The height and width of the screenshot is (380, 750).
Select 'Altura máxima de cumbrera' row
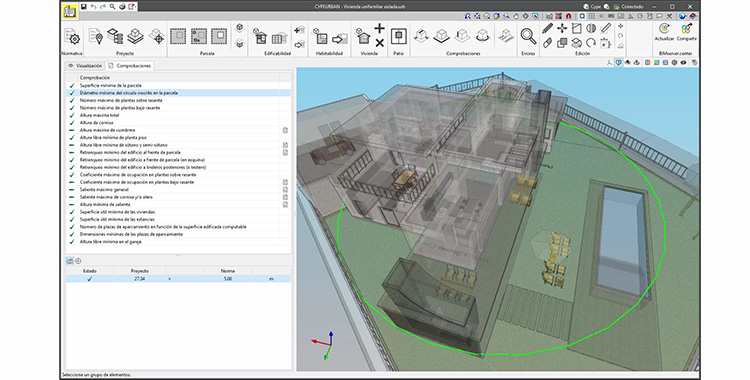click(x=178, y=130)
